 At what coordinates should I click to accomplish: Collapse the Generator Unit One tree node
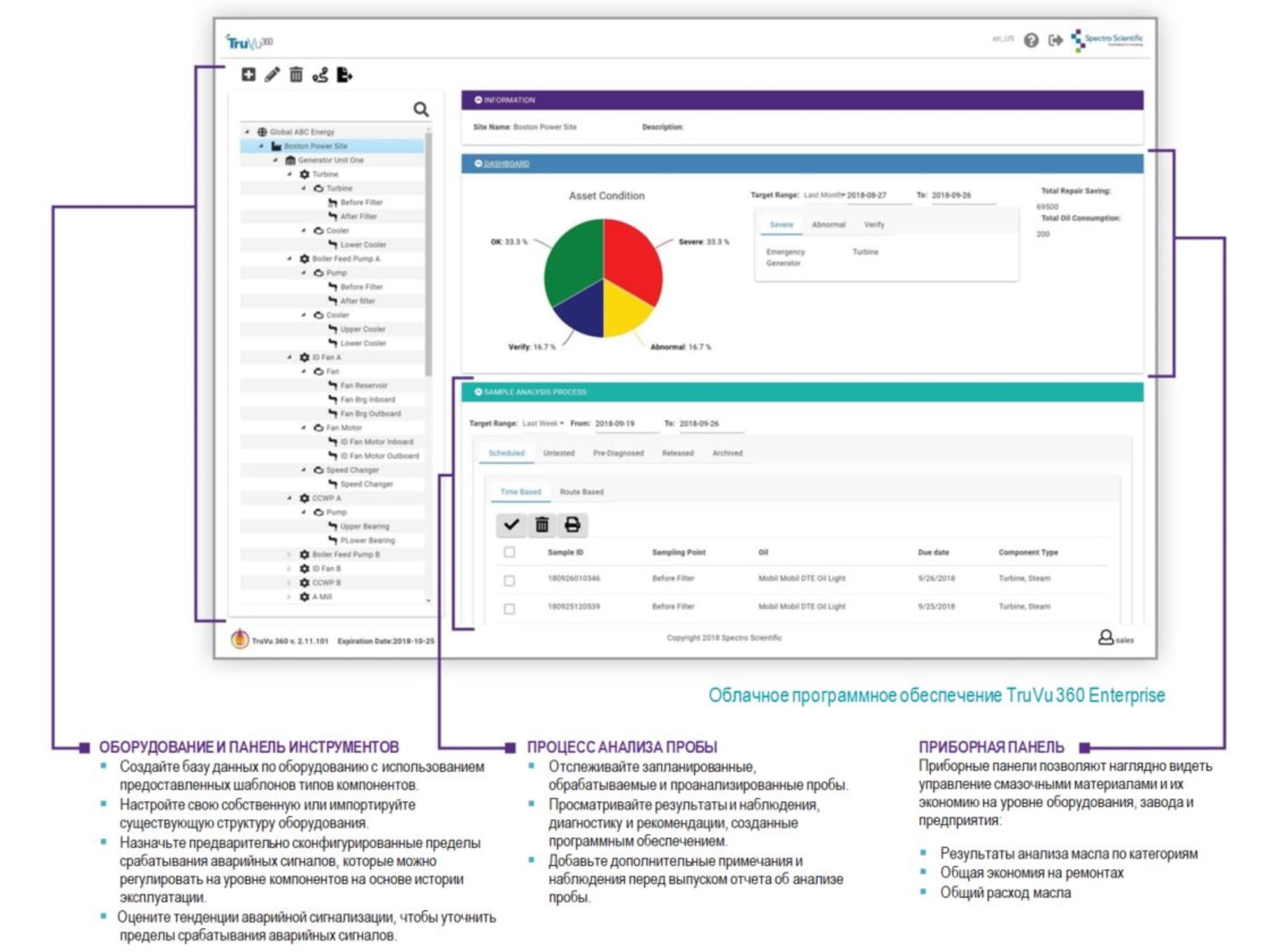click(275, 160)
